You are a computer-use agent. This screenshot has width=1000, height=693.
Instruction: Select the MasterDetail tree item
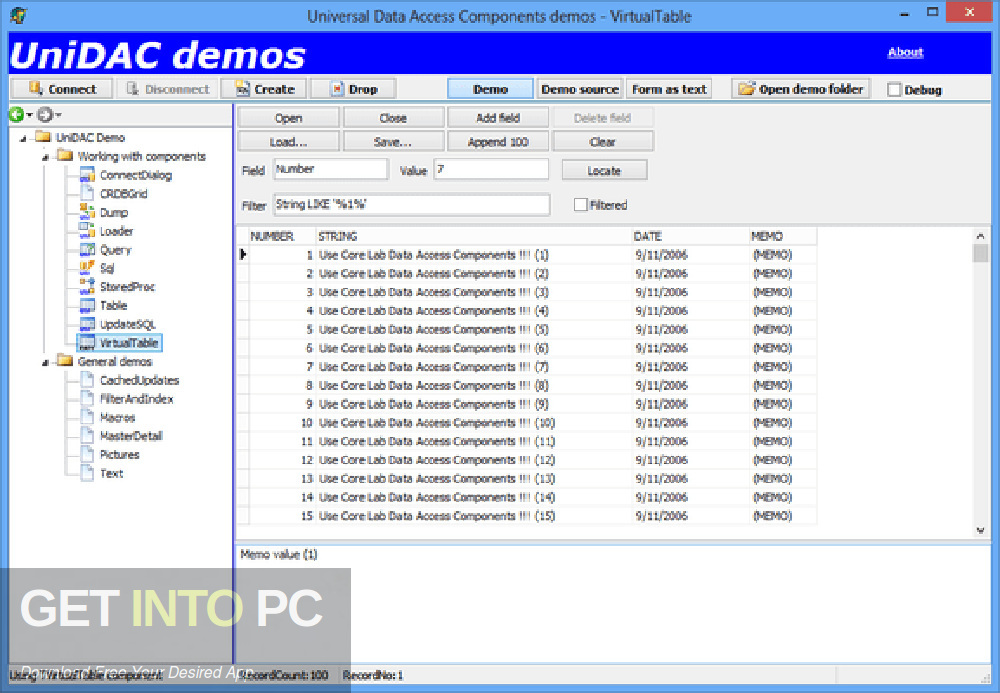(x=131, y=436)
